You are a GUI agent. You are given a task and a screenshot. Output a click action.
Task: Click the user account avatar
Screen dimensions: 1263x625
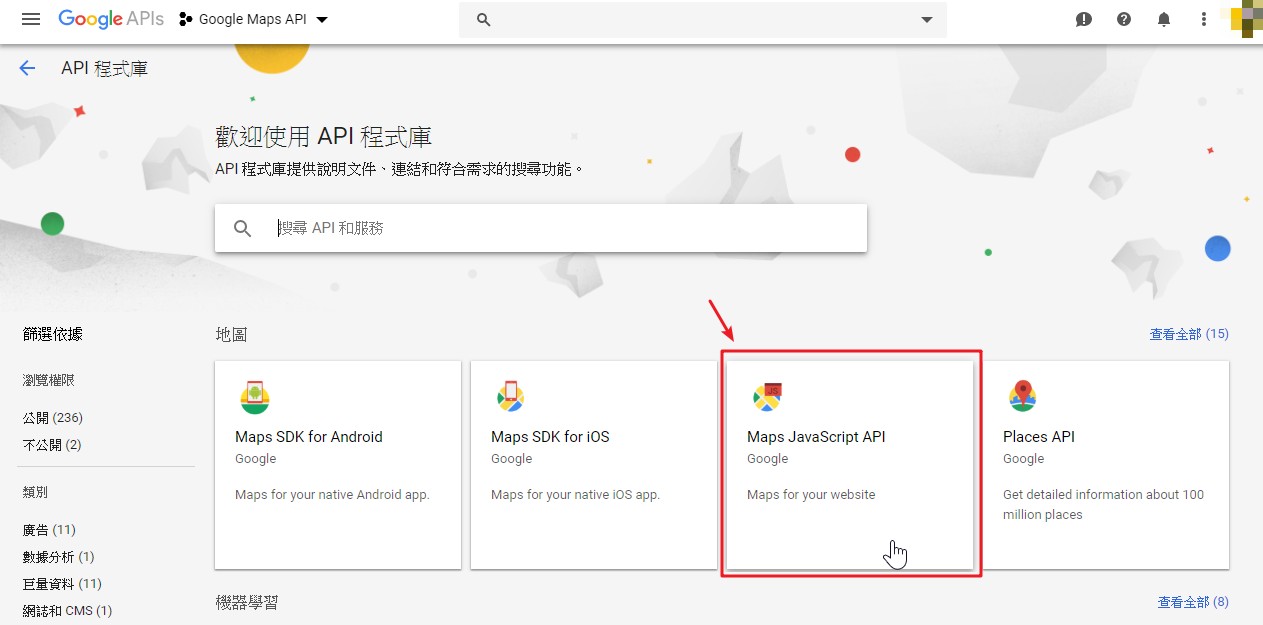click(1246, 20)
